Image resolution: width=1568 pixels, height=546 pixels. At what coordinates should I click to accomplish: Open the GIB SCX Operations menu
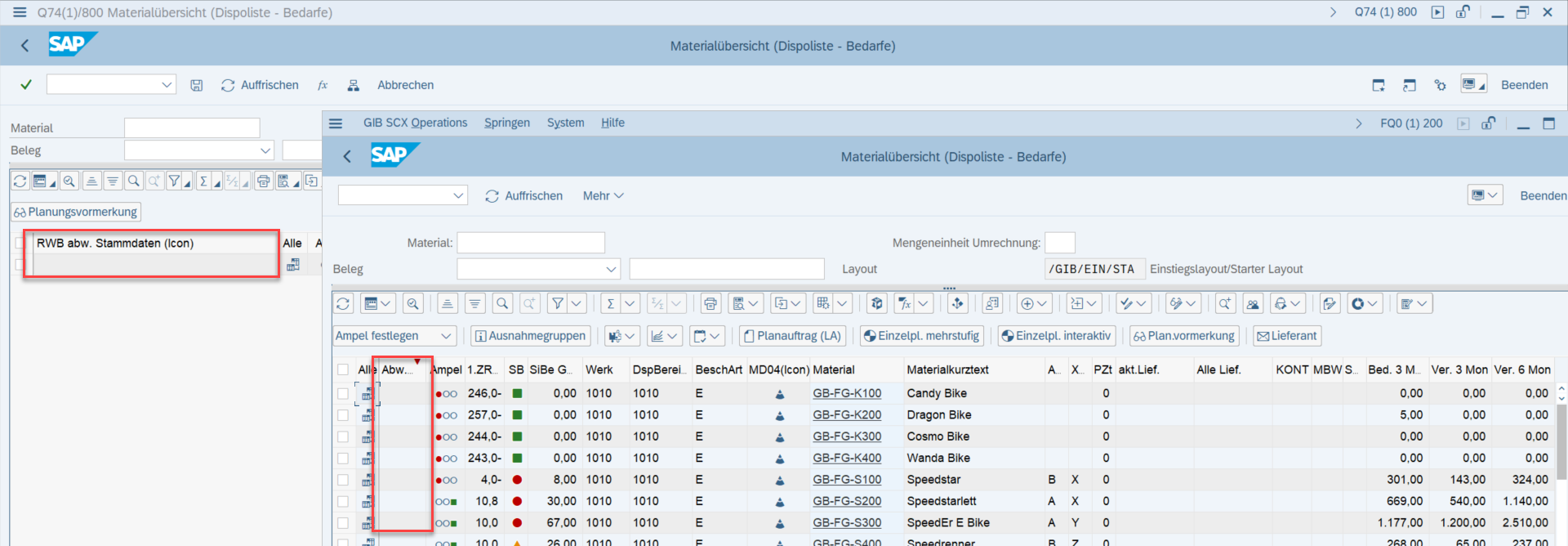pyautogui.click(x=415, y=123)
